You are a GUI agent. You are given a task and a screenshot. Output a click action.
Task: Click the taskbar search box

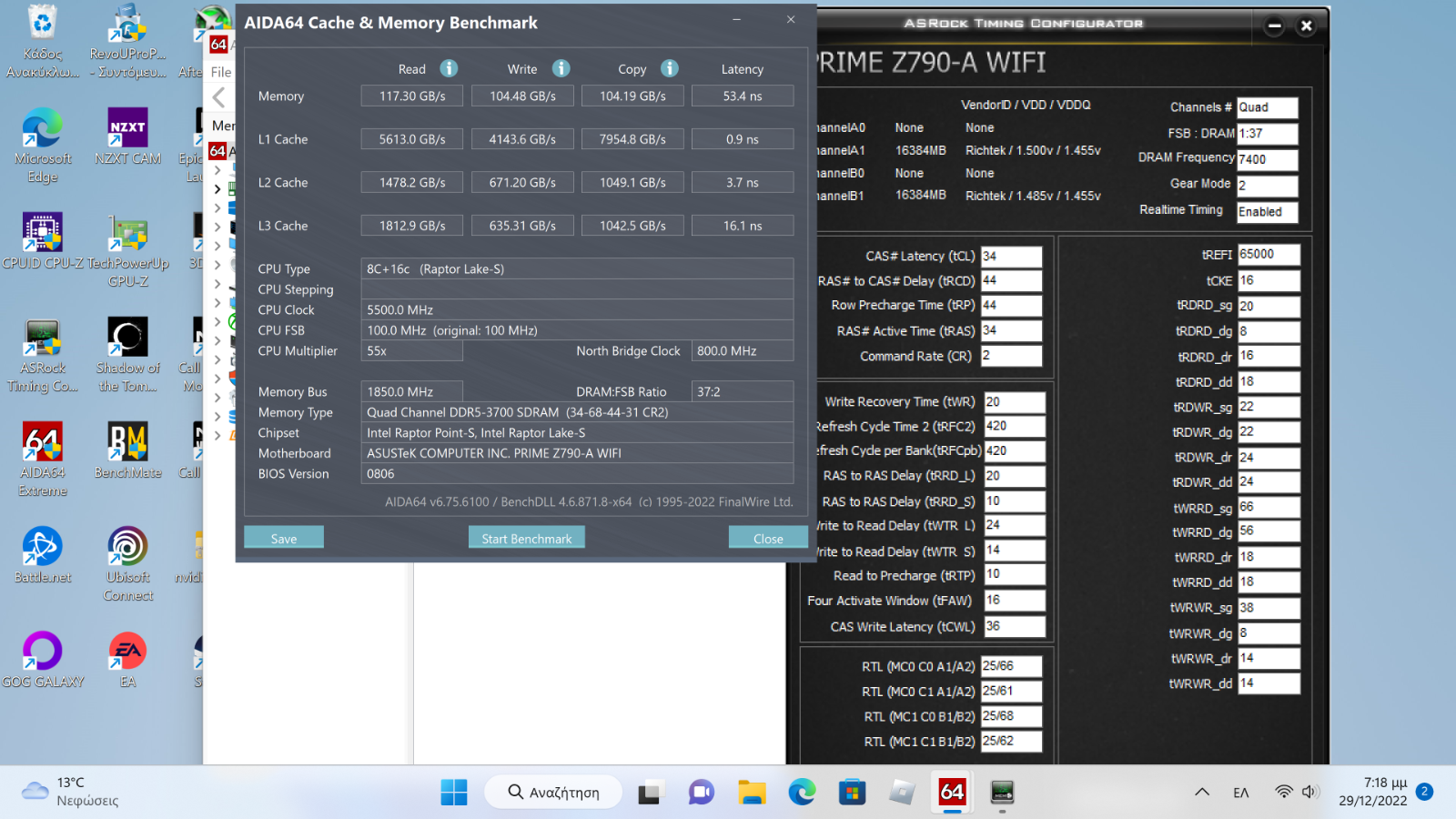click(x=553, y=792)
